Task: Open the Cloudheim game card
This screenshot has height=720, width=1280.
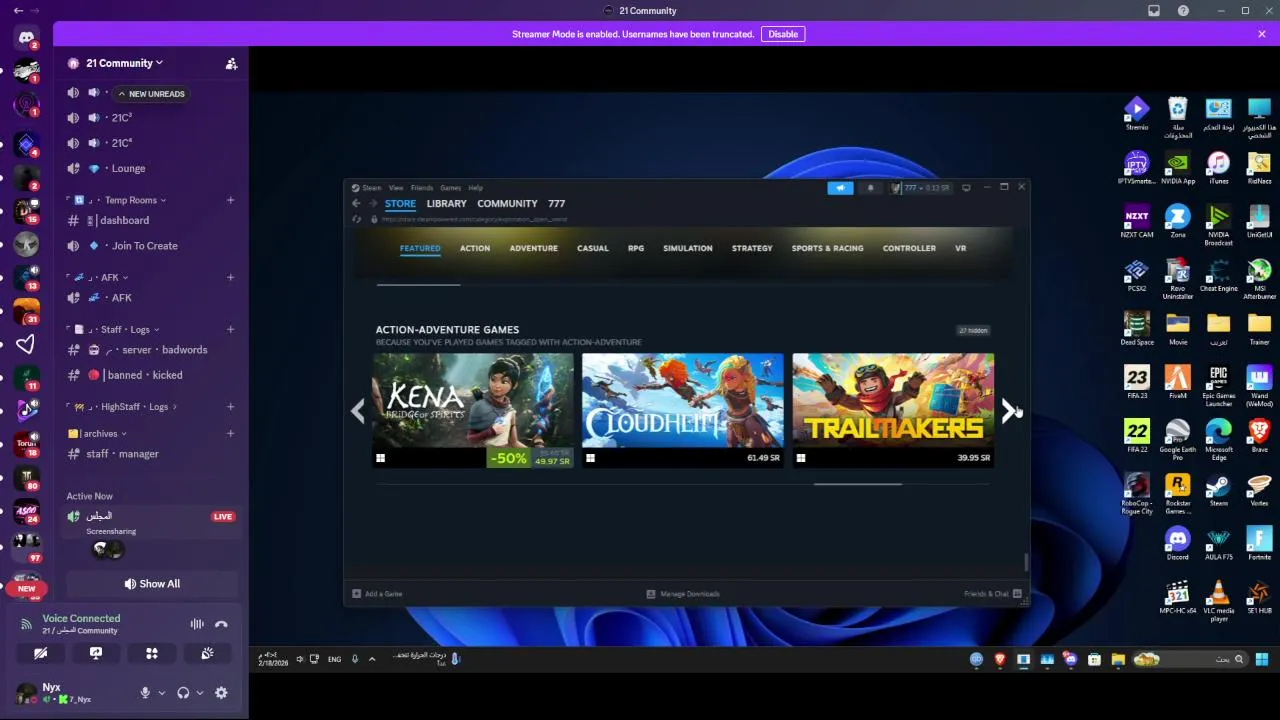Action: point(683,410)
